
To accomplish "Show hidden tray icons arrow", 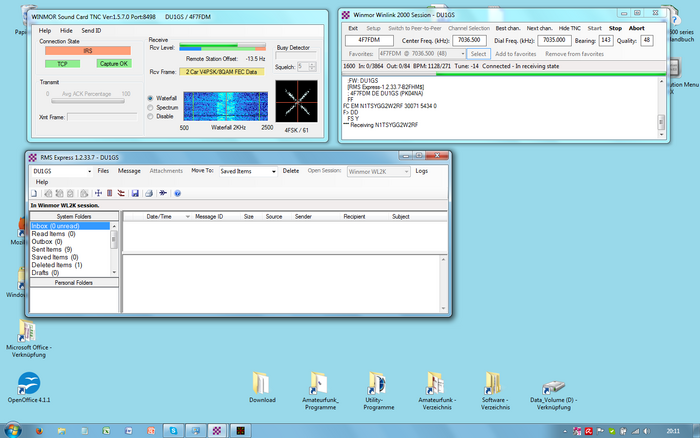I will 565,431.
